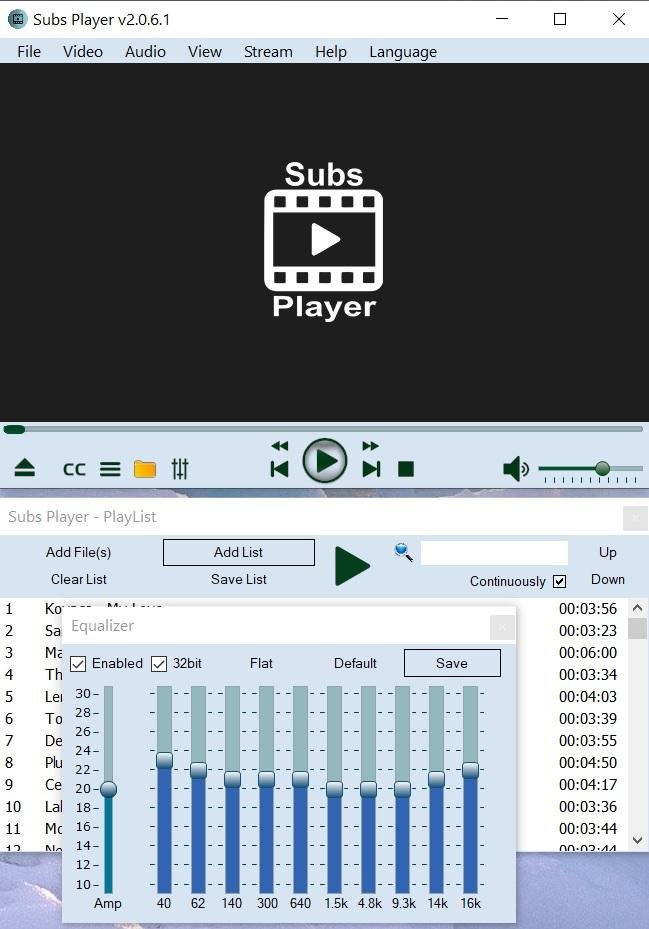Click the playlist search input field
The image size is (649, 929).
494,552
